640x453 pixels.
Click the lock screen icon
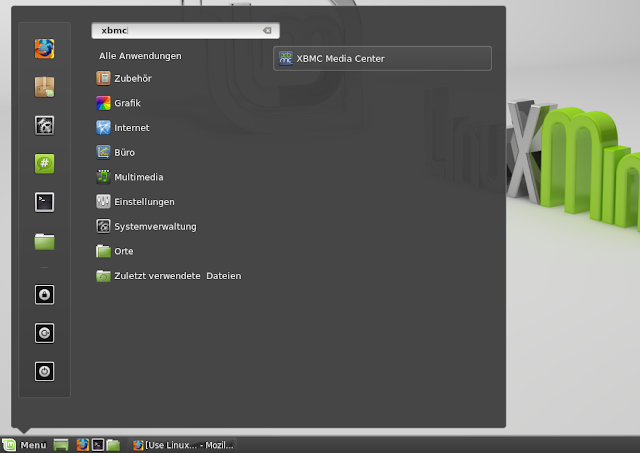click(x=44, y=295)
